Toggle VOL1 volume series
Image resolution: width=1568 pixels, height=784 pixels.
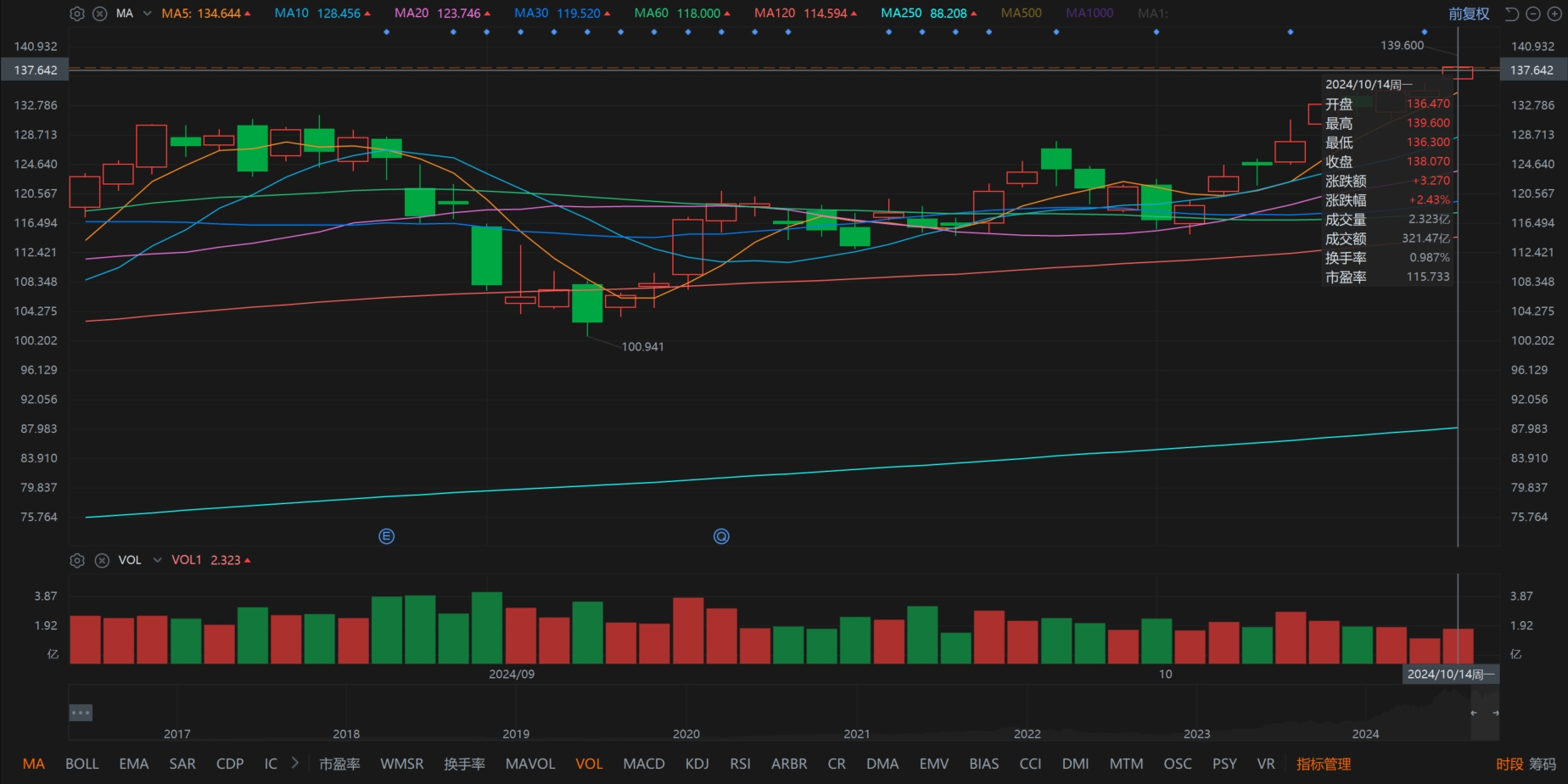tap(210, 560)
